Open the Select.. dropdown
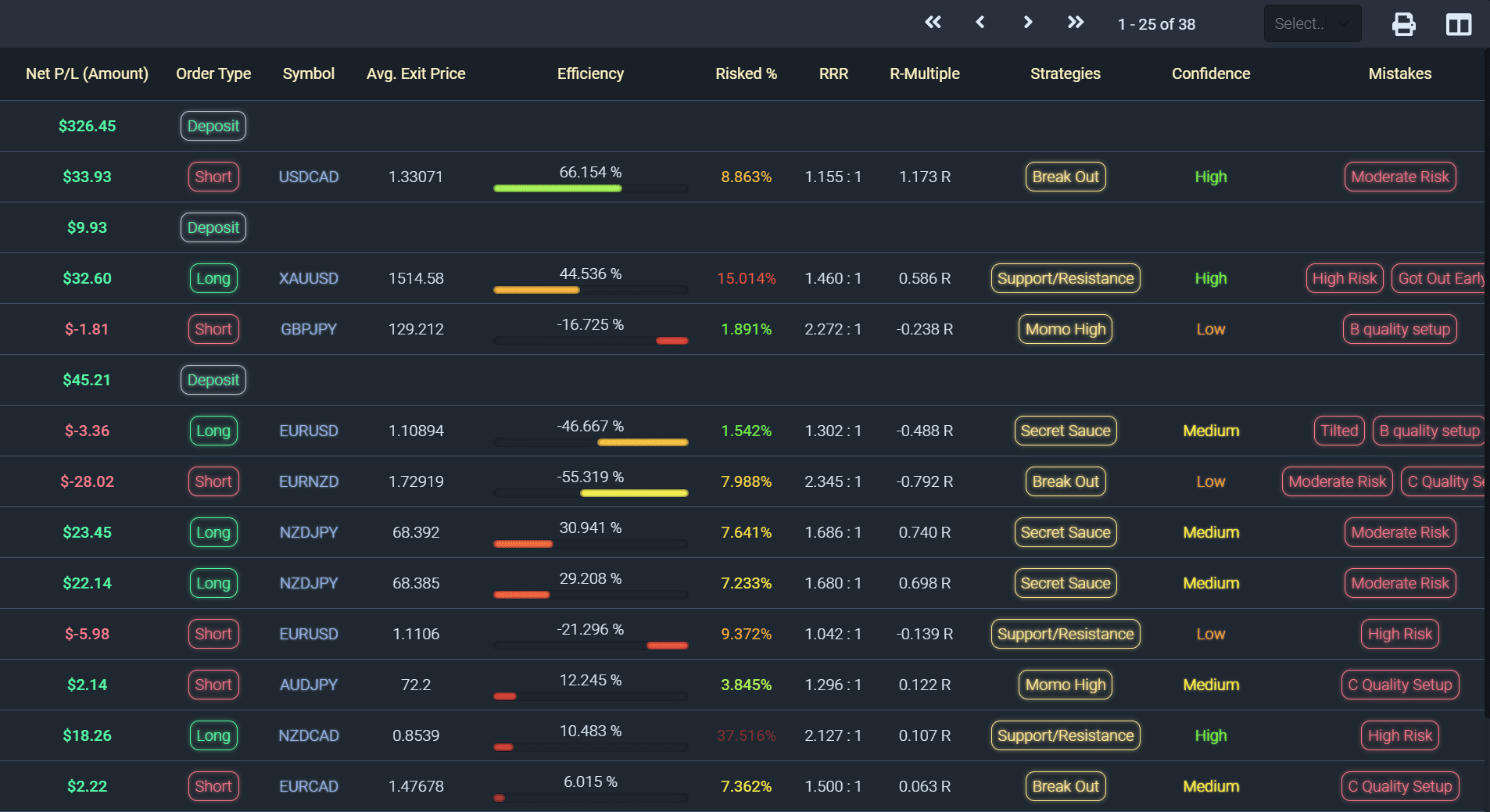 click(x=1312, y=23)
